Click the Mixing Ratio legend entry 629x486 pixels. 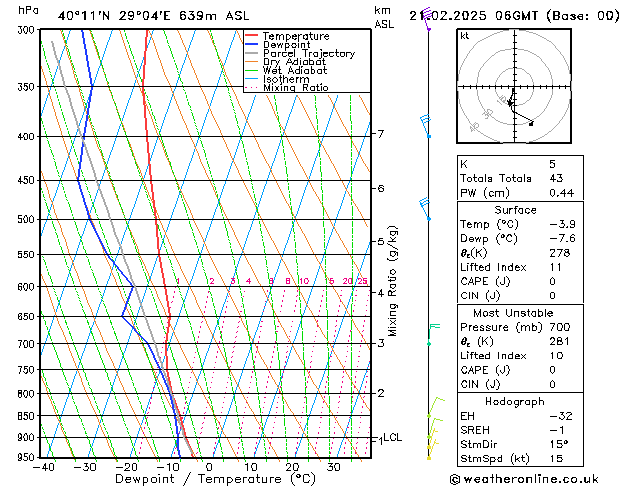[x=287, y=87]
